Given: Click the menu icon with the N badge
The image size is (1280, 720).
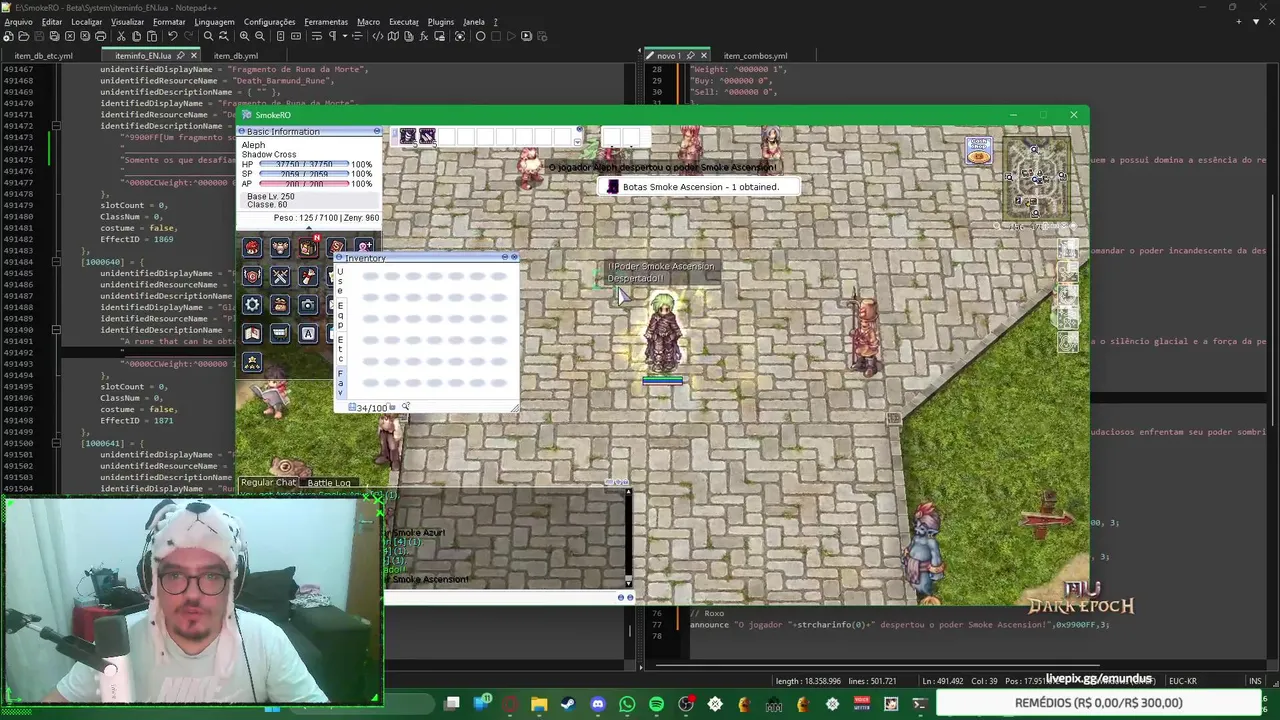Looking at the screenshot, I should pos(308,247).
